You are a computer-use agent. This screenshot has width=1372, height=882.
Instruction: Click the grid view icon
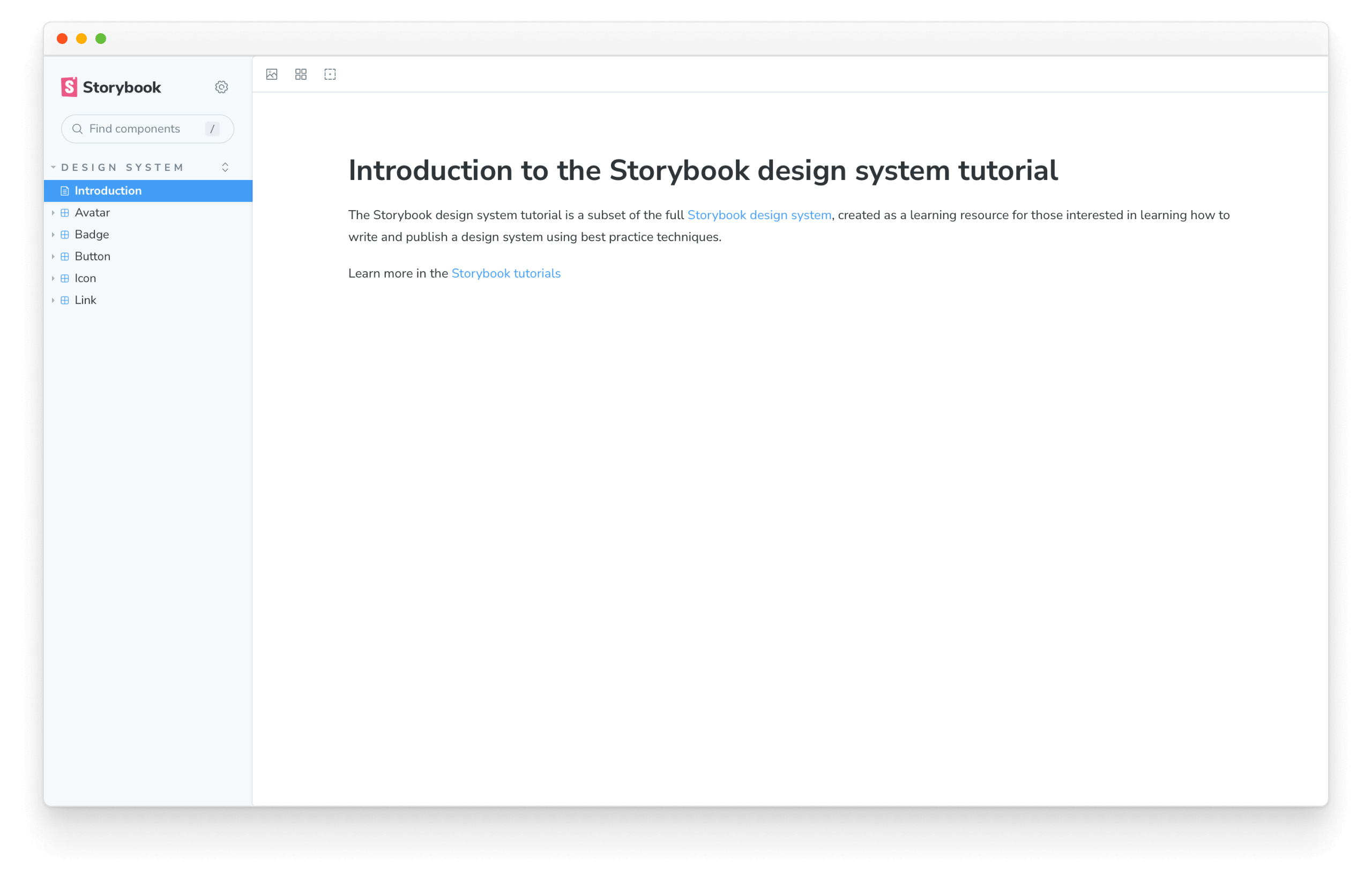click(x=301, y=74)
